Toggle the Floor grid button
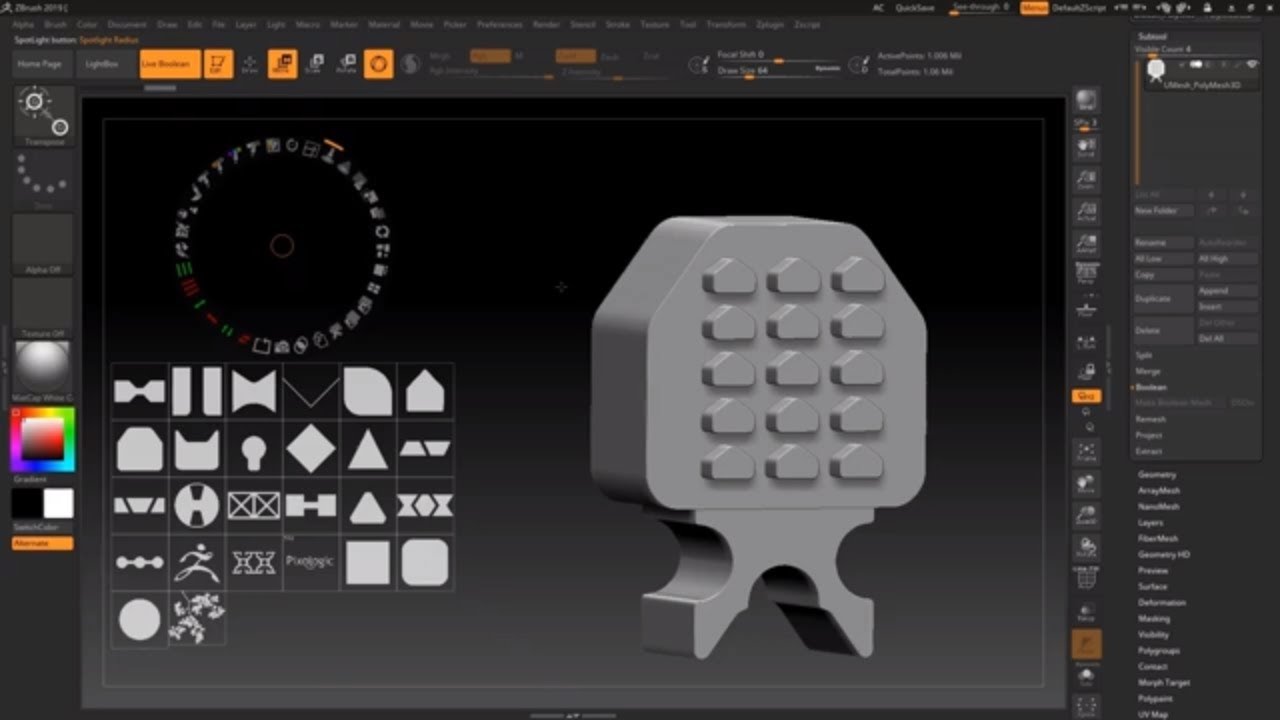 coord(1086,310)
